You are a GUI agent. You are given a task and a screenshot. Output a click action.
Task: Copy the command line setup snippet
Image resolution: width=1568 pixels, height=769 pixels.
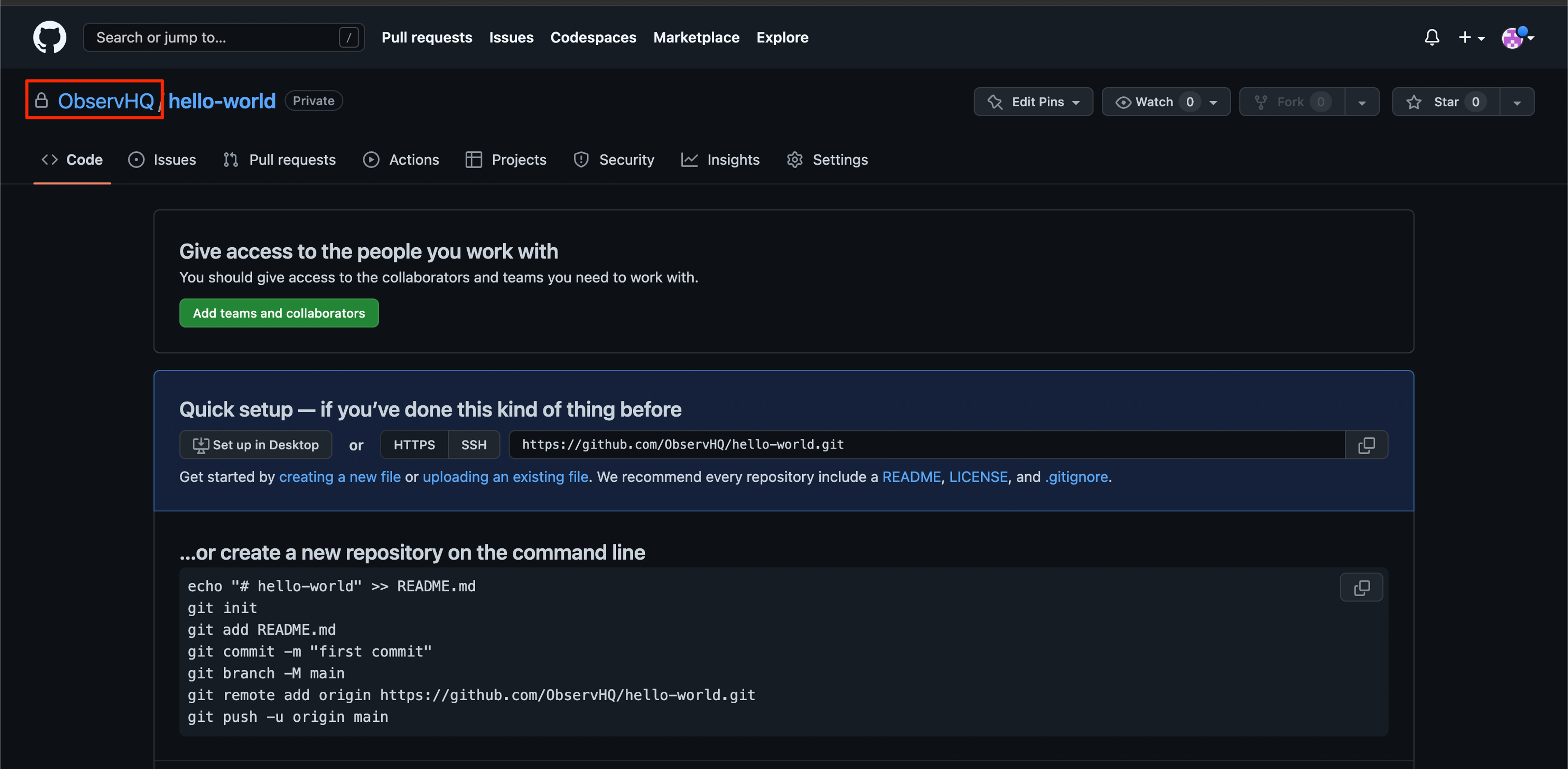1361,587
